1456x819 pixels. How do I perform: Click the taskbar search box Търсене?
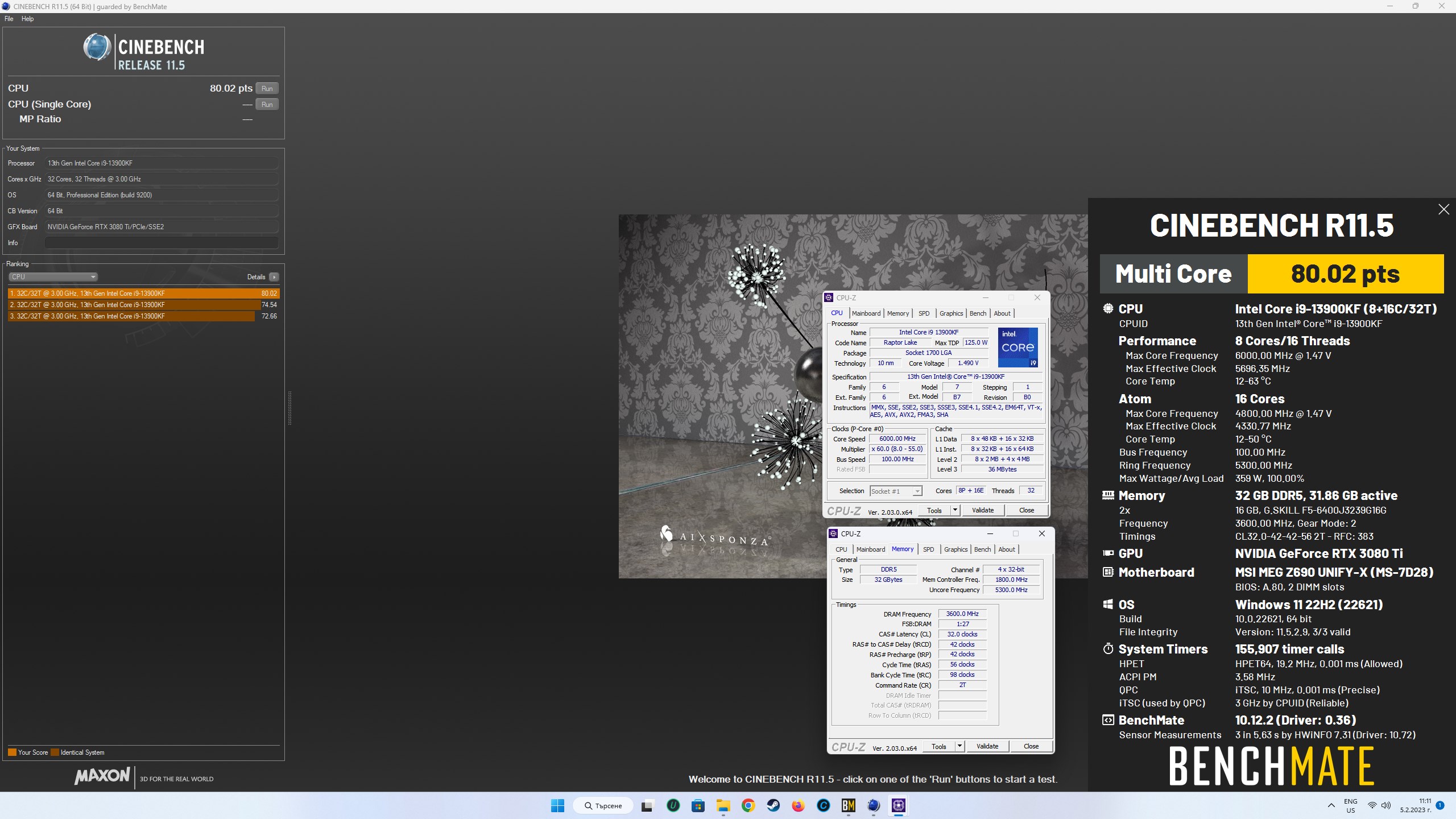[x=603, y=805]
